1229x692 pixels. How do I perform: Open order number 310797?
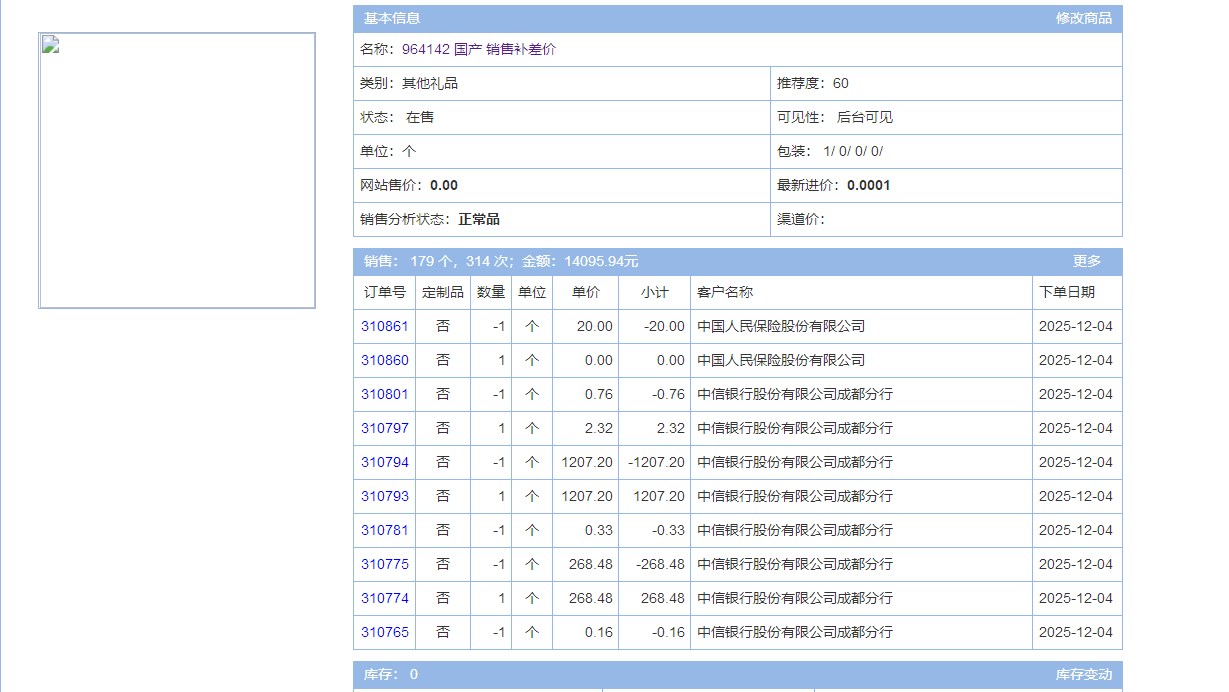384,428
